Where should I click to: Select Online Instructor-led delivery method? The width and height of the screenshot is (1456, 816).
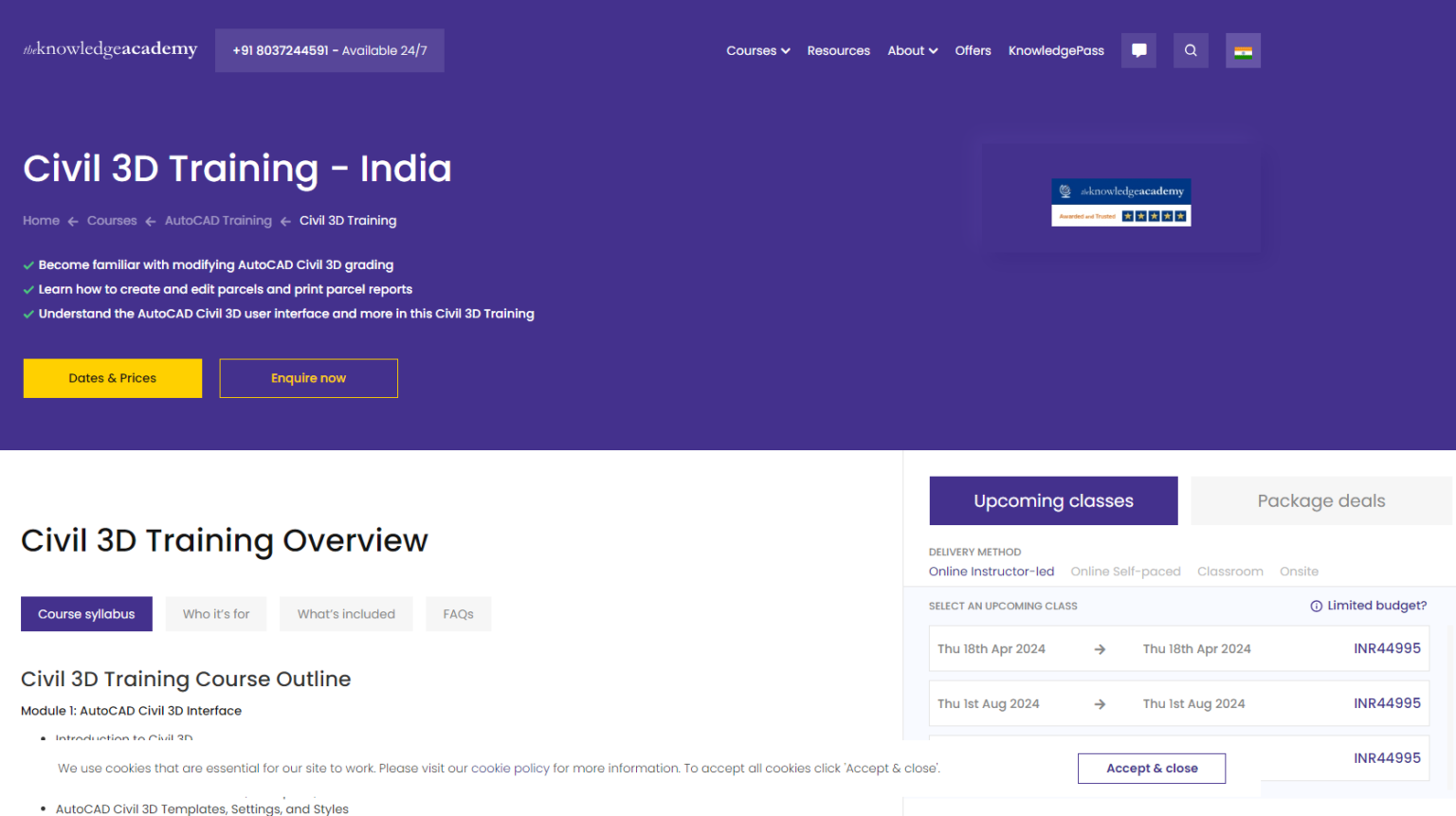point(991,571)
